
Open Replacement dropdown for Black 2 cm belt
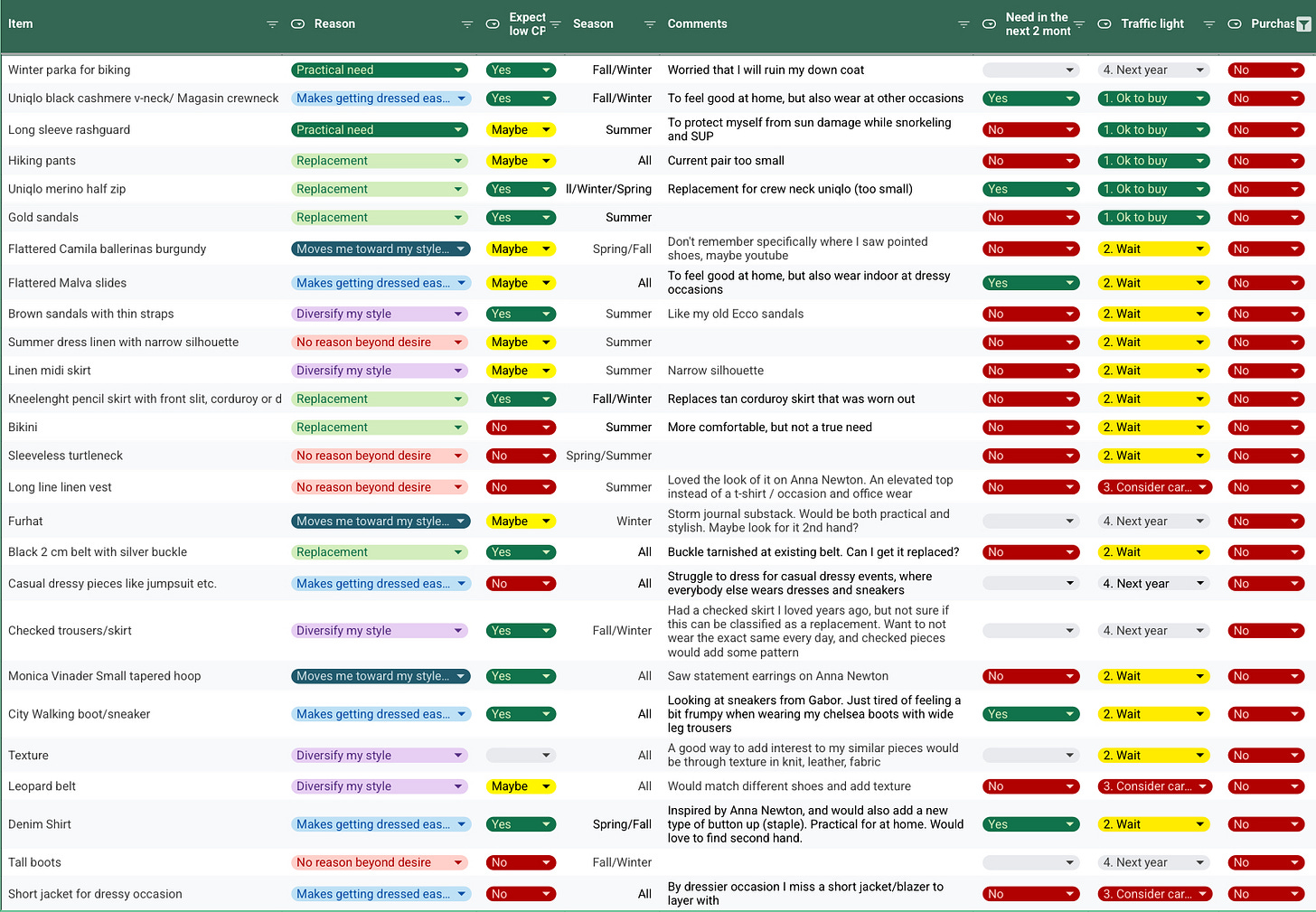[x=380, y=552]
